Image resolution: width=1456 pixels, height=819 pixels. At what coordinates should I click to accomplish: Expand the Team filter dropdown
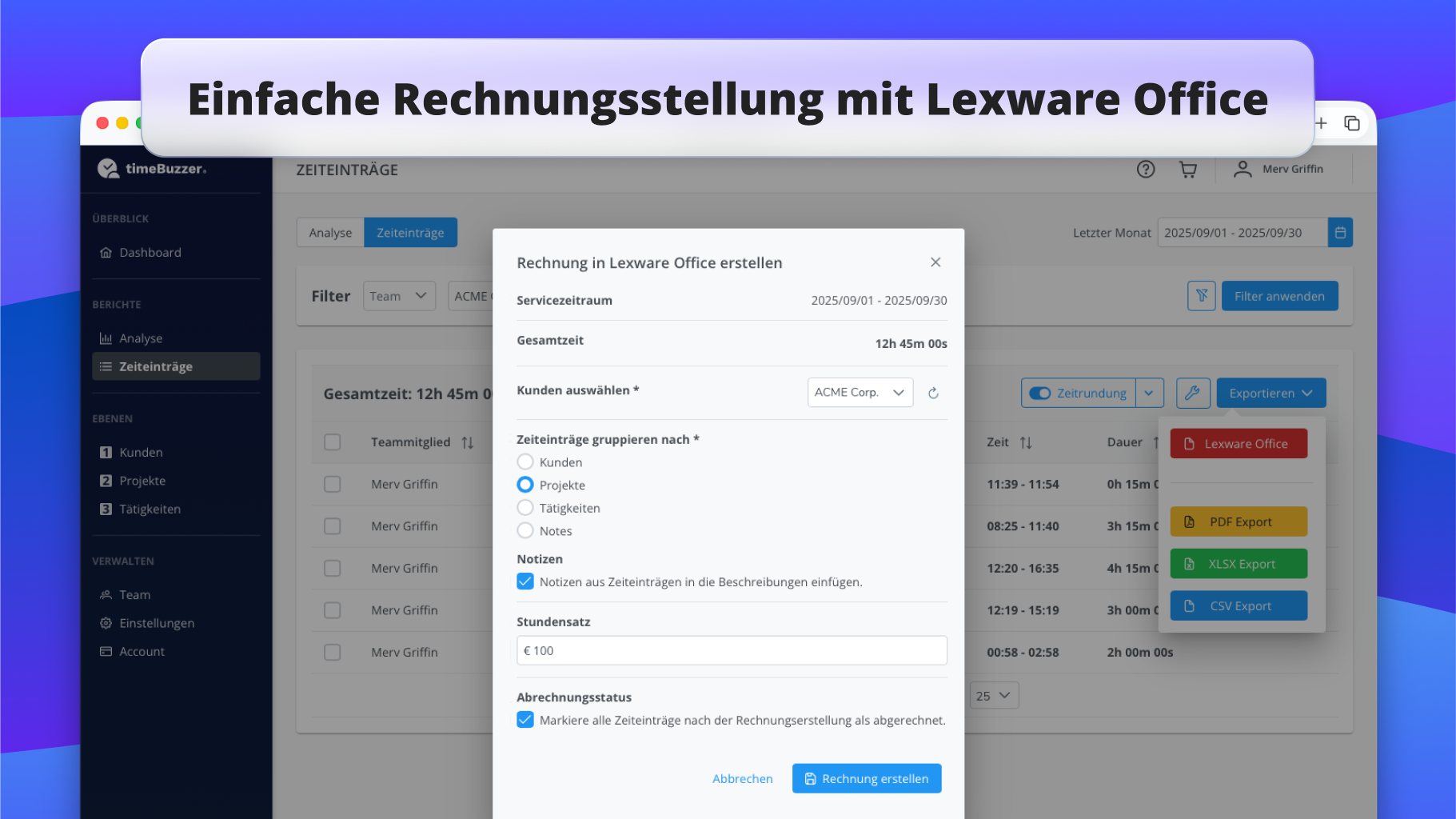pyautogui.click(x=398, y=296)
